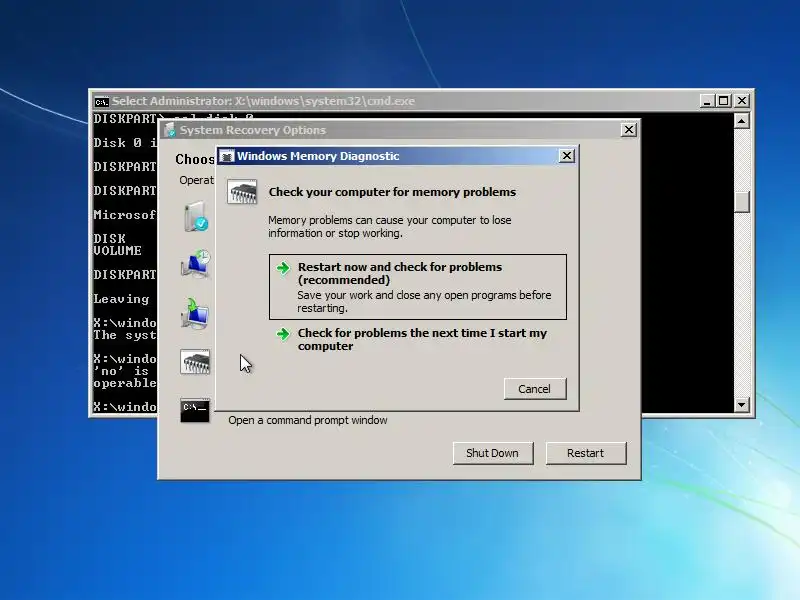
Task: Click the 'Disk 0 i' line in cmd window
Action: 125,142
